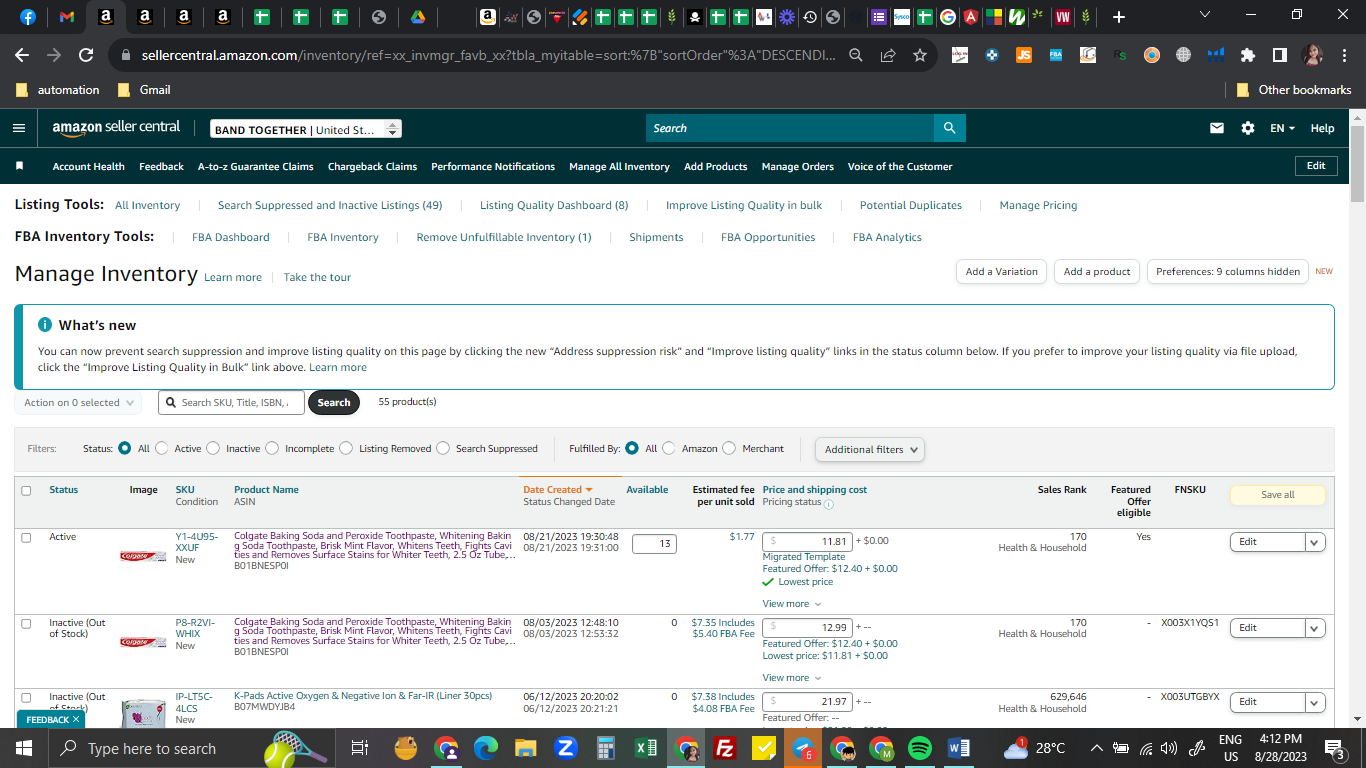Open the FBA Dashboard link
The height and width of the screenshot is (768, 1366).
(231, 237)
